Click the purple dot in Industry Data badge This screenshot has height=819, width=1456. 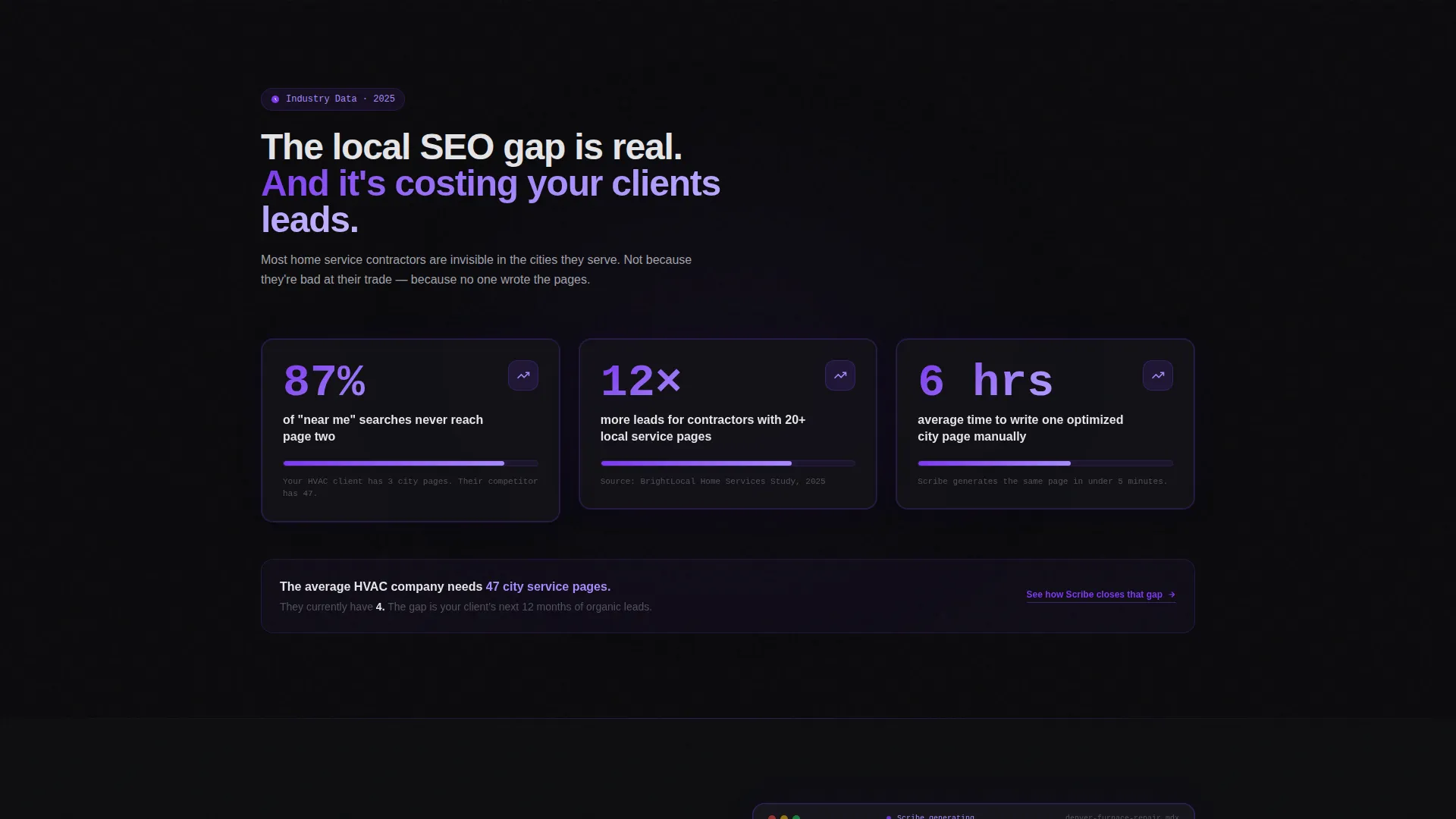pyautogui.click(x=275, y=99)
